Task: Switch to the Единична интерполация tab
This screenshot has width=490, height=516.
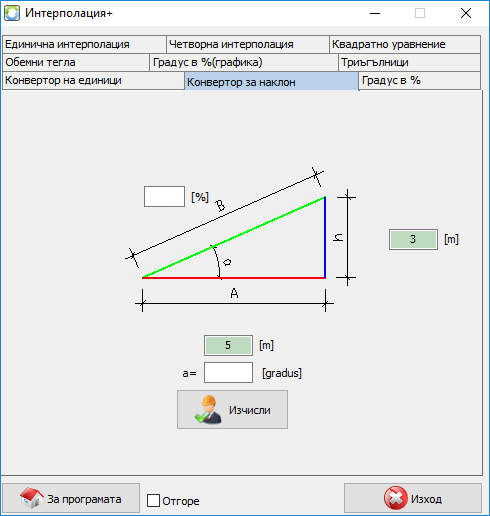Action: [84, 44]
